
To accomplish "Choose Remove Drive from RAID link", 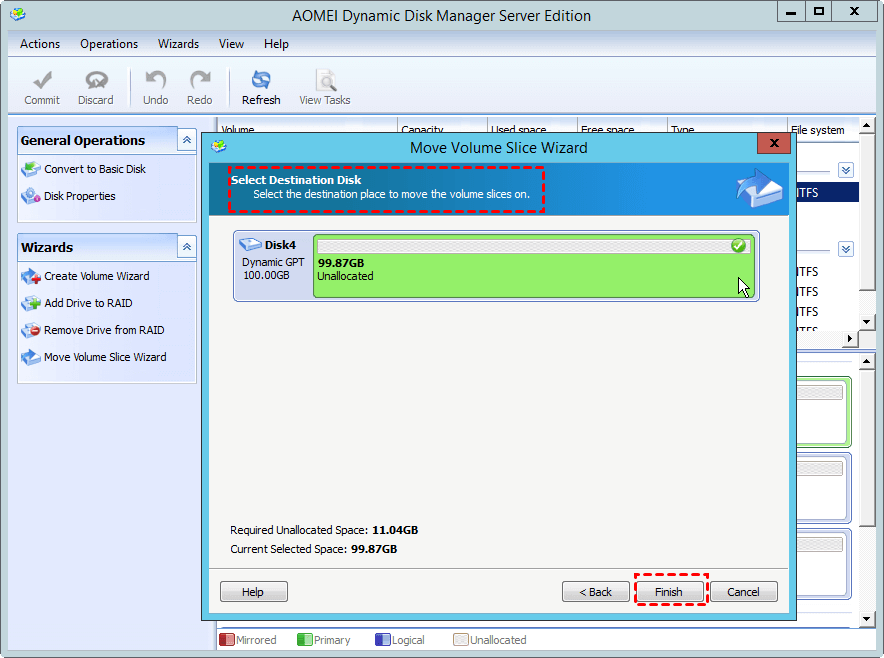I will coord(104,330).
